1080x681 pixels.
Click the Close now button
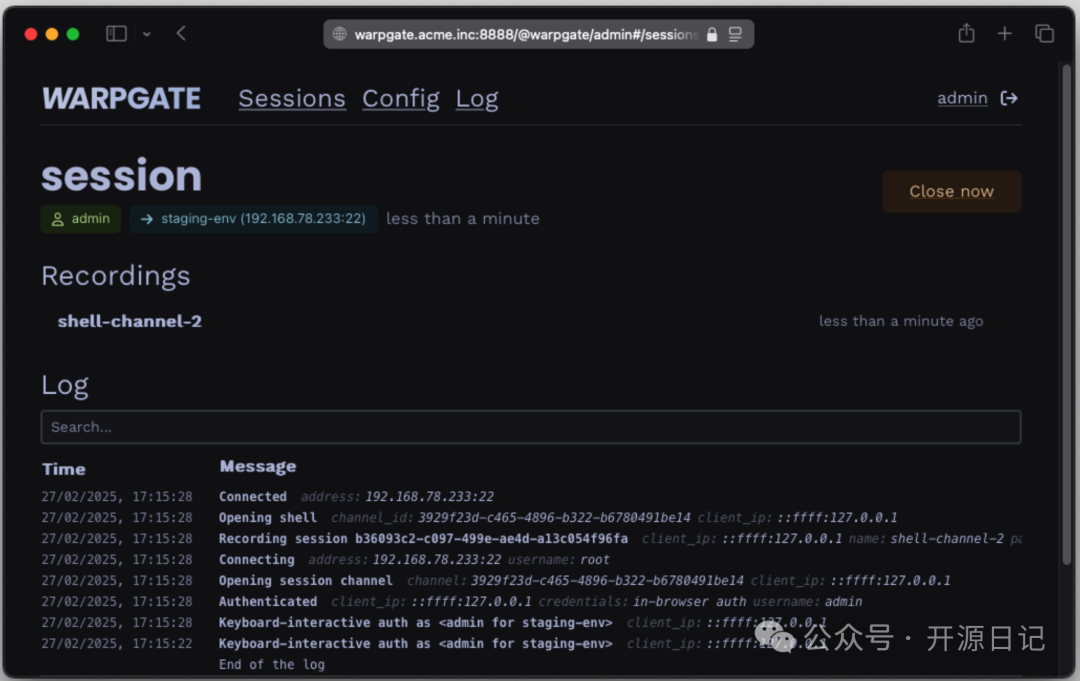[x=951, y=191]
